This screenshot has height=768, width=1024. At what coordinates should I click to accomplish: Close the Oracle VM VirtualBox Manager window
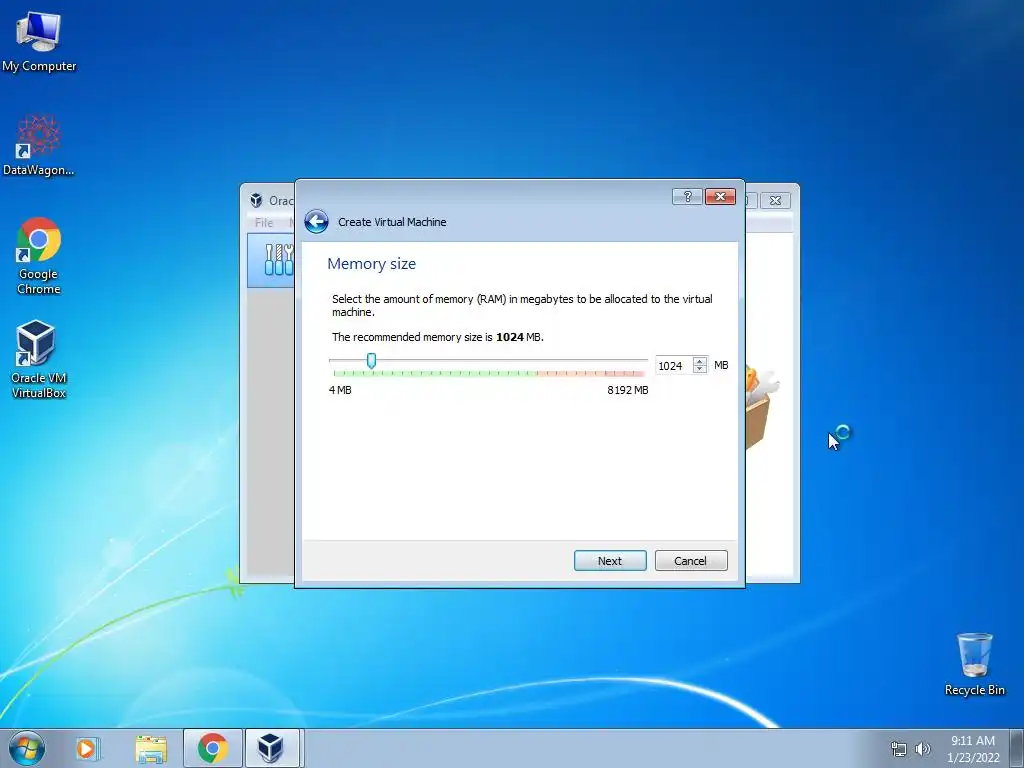click(775, 200)
